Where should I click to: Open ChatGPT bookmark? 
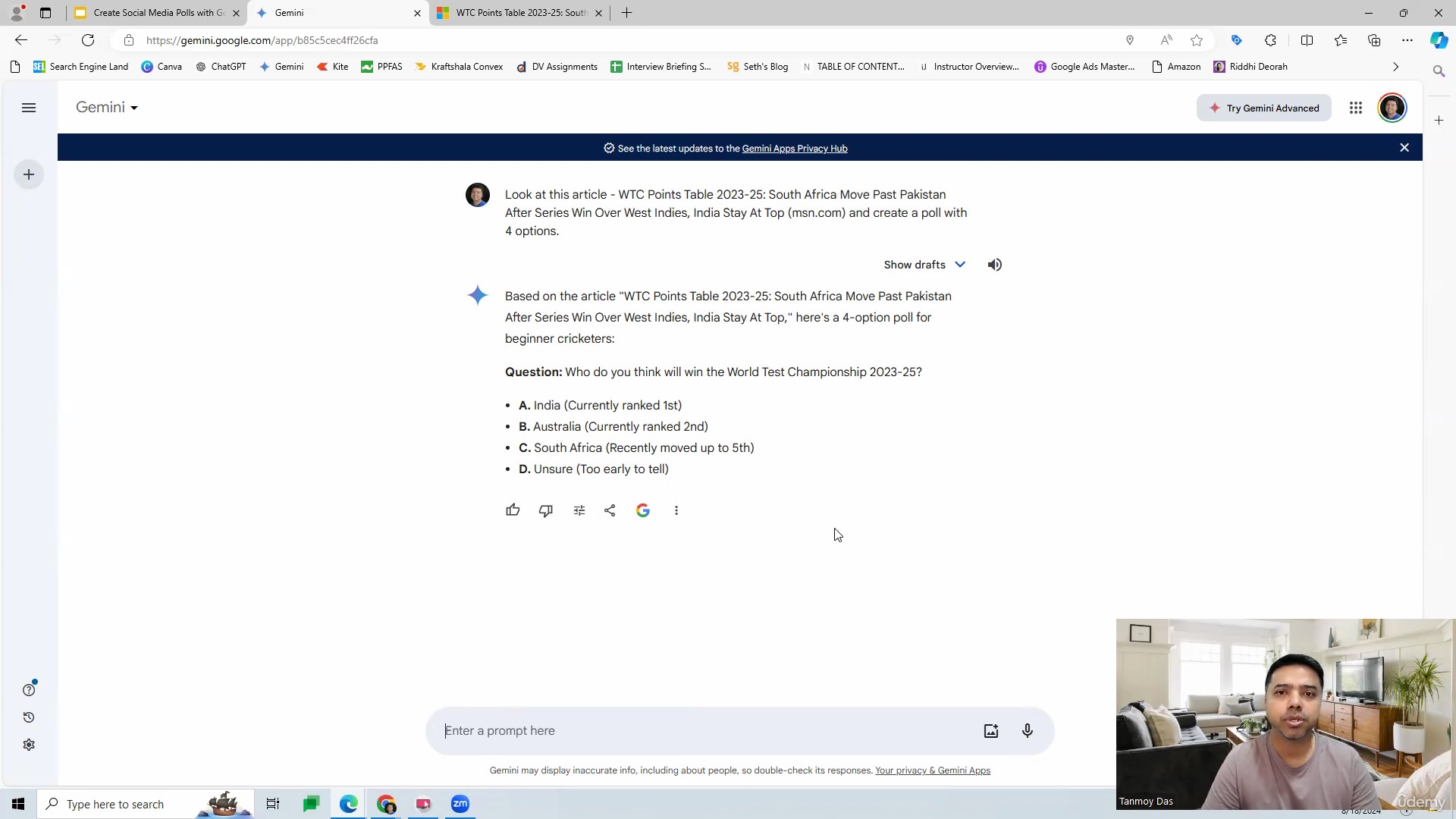click(221, 67)
